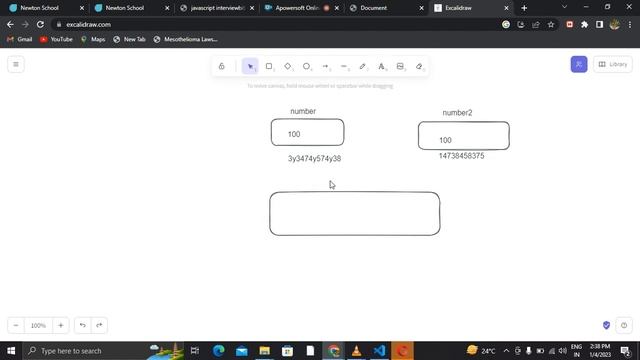Open the Maps bookmark

[93, 39]
